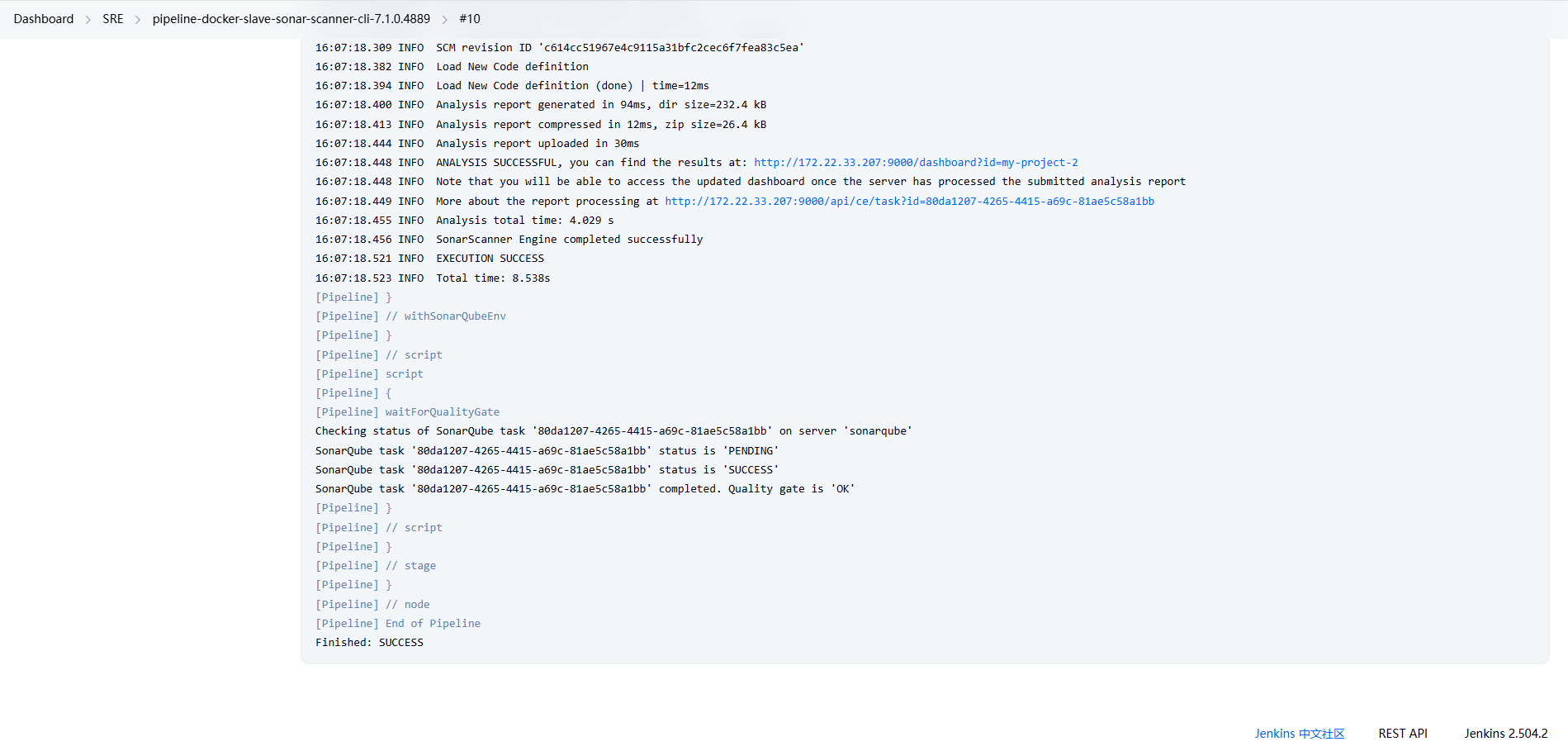Image resolution: width=1568 pixels, height=751 pixels.
Task: Click the Jenkins 2.504.2 version button
Action: [x=1505, y=734]
